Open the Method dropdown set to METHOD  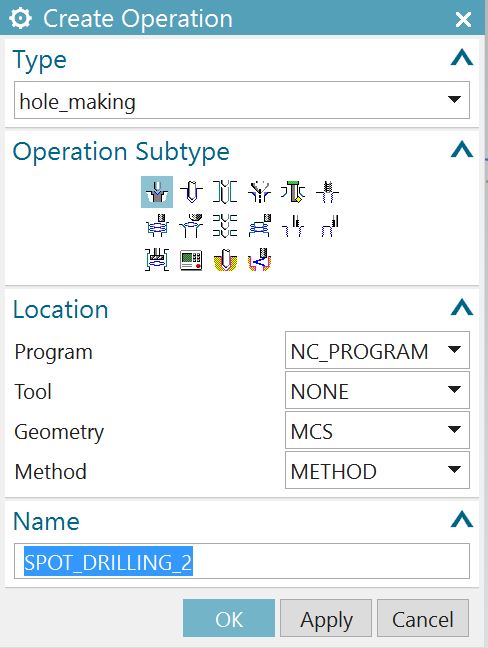point(377,470)
